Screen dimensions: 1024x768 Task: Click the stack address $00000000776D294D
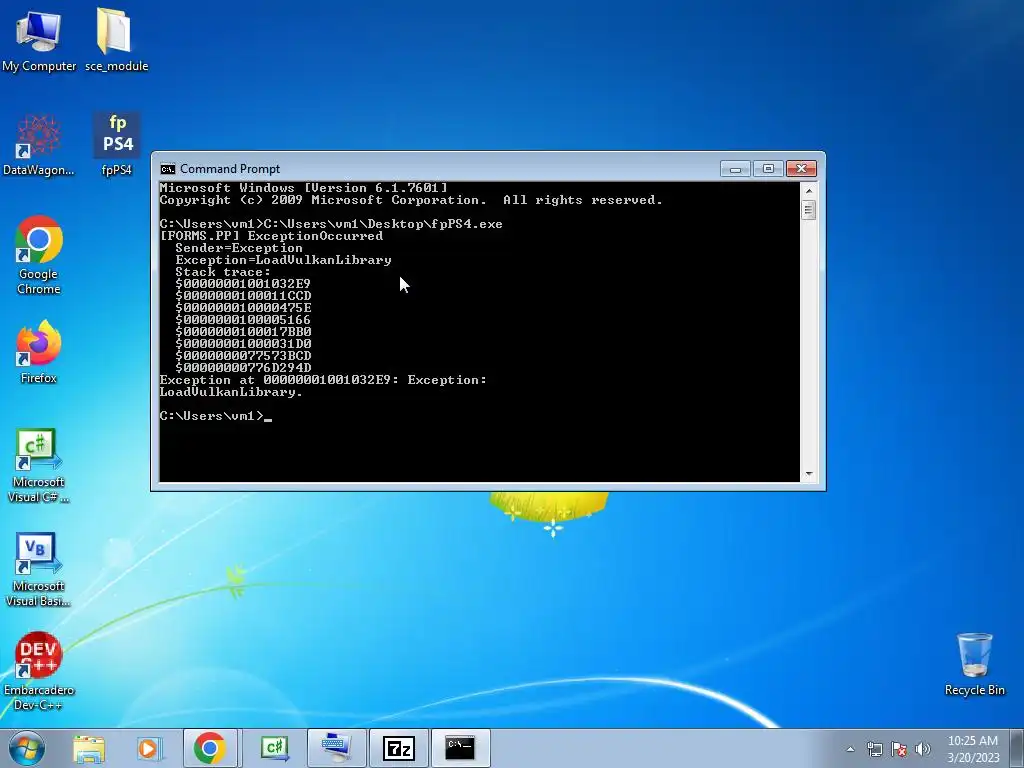(243, 368)
